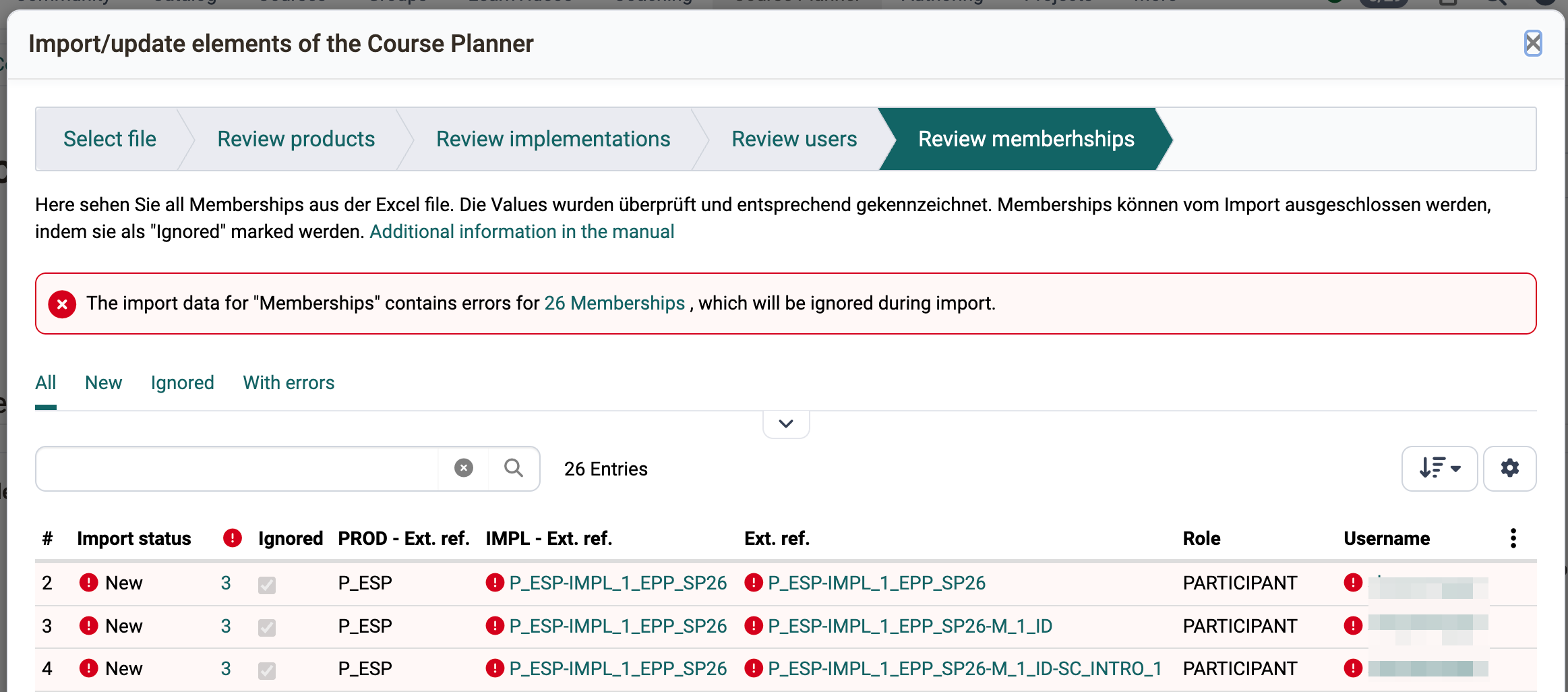The height and width of the screenshot is (692, 1568).
Task: Select P_ESP product cell in row 2
Action: [365, 583]
